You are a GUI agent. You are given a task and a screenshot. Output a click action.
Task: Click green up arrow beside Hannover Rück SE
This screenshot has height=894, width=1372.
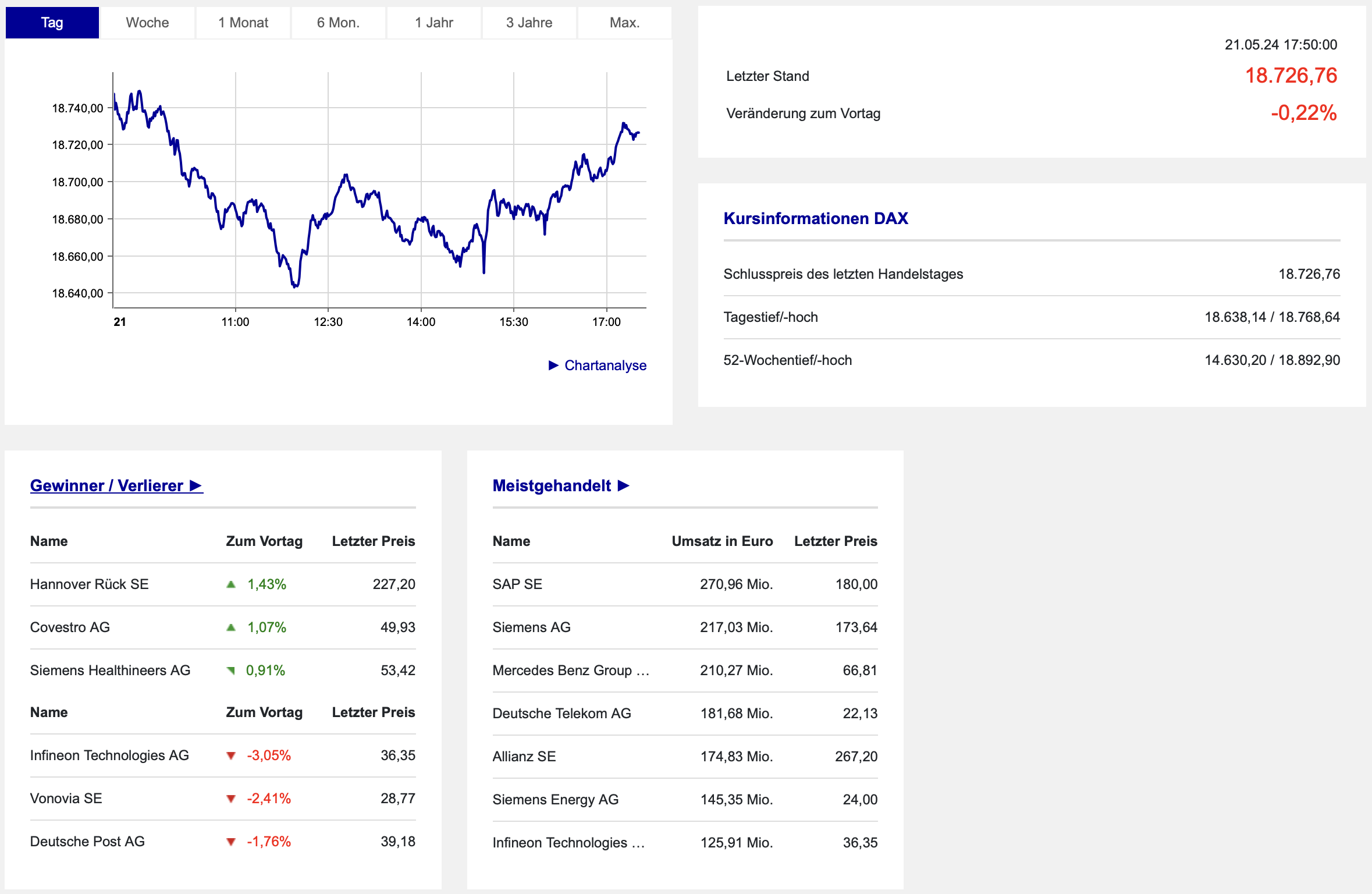click(x=231, y=584)
